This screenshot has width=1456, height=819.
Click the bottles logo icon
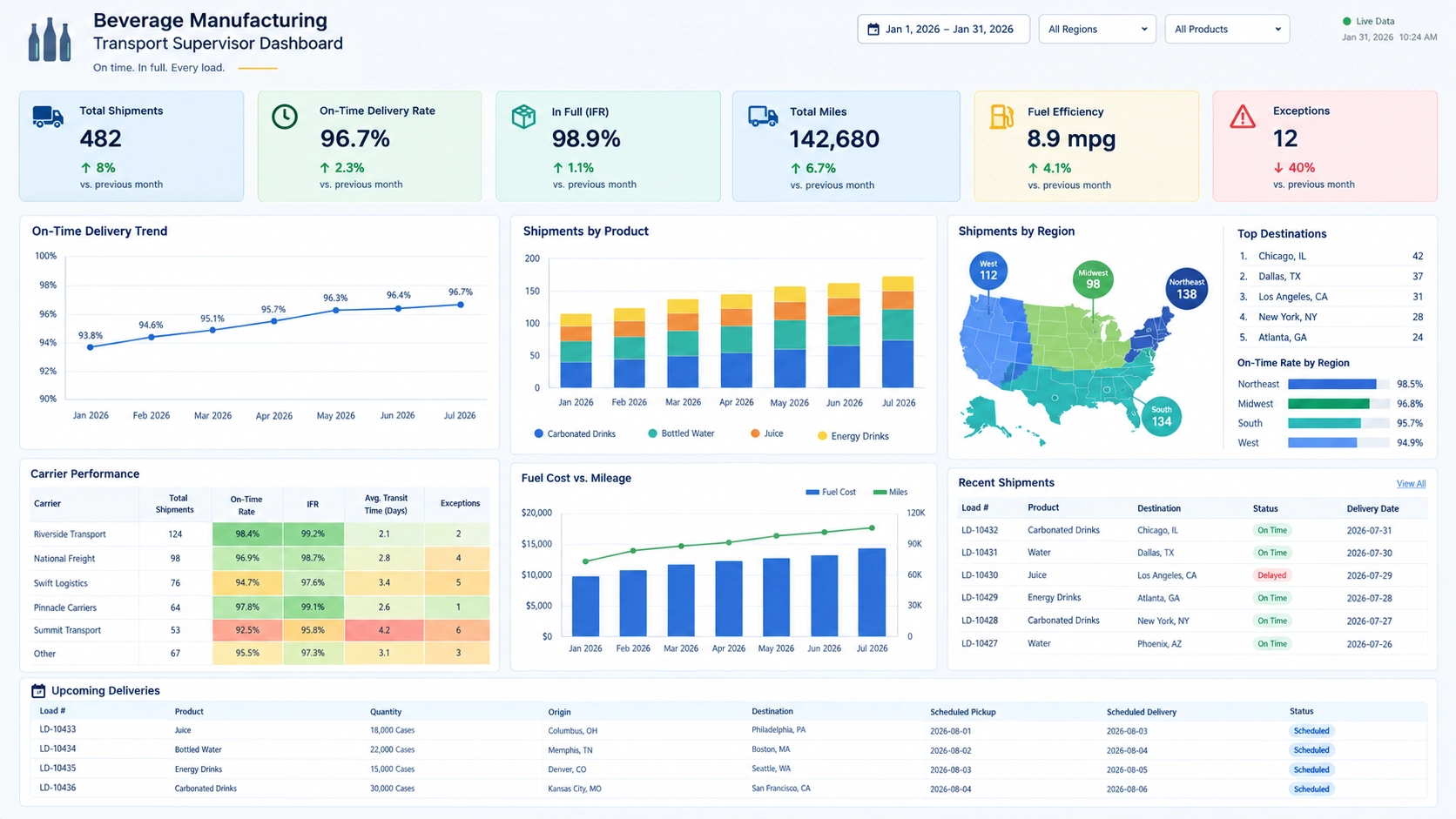pyautogui.click(x=50, y=40)
